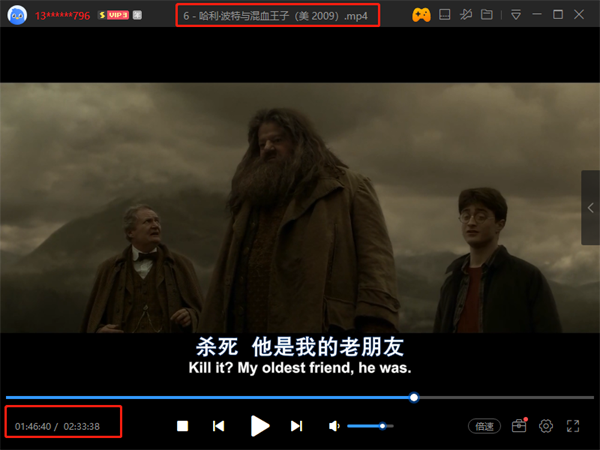The image size is (600, 450).
Task: Open file folder icon in title bar
Action: (487, 15)
